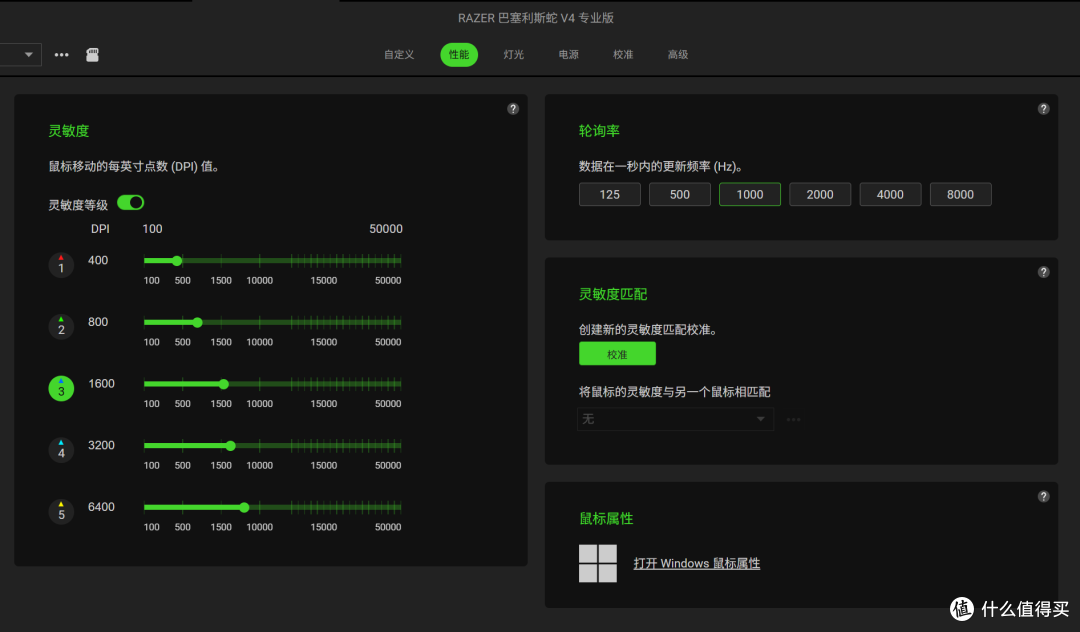
Task: Click the 3200 DPI value field
Action: click(101, 445)
